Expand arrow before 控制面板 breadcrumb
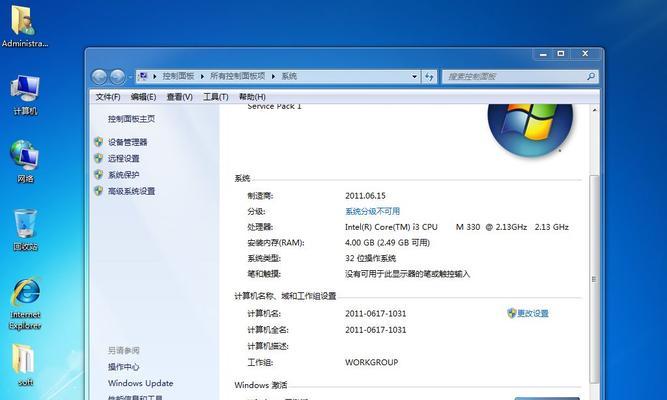The height and width of the screenshot is (400, 667). click(x=154, y=76)
